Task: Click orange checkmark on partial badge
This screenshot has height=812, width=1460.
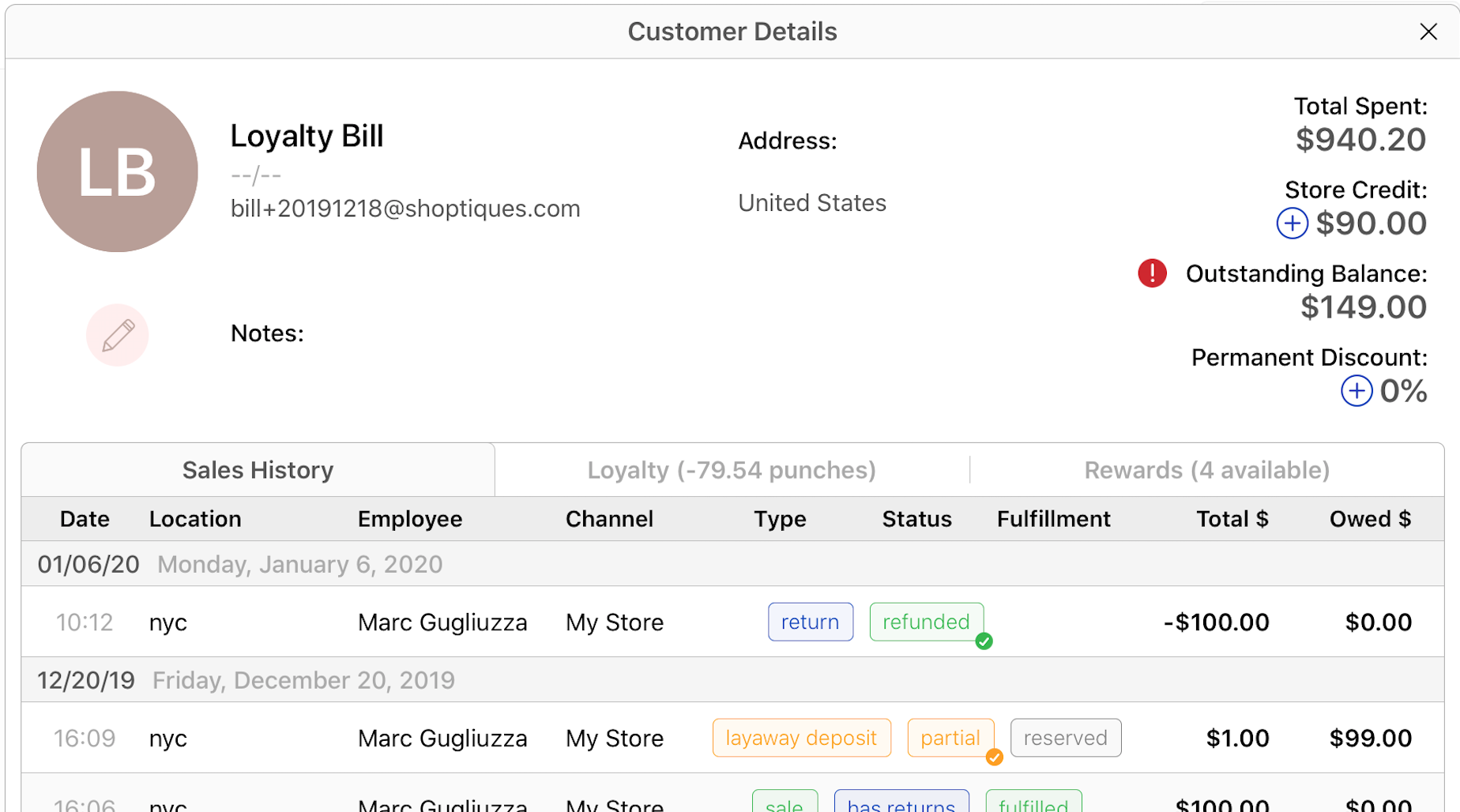Action: tap(994, 757)
